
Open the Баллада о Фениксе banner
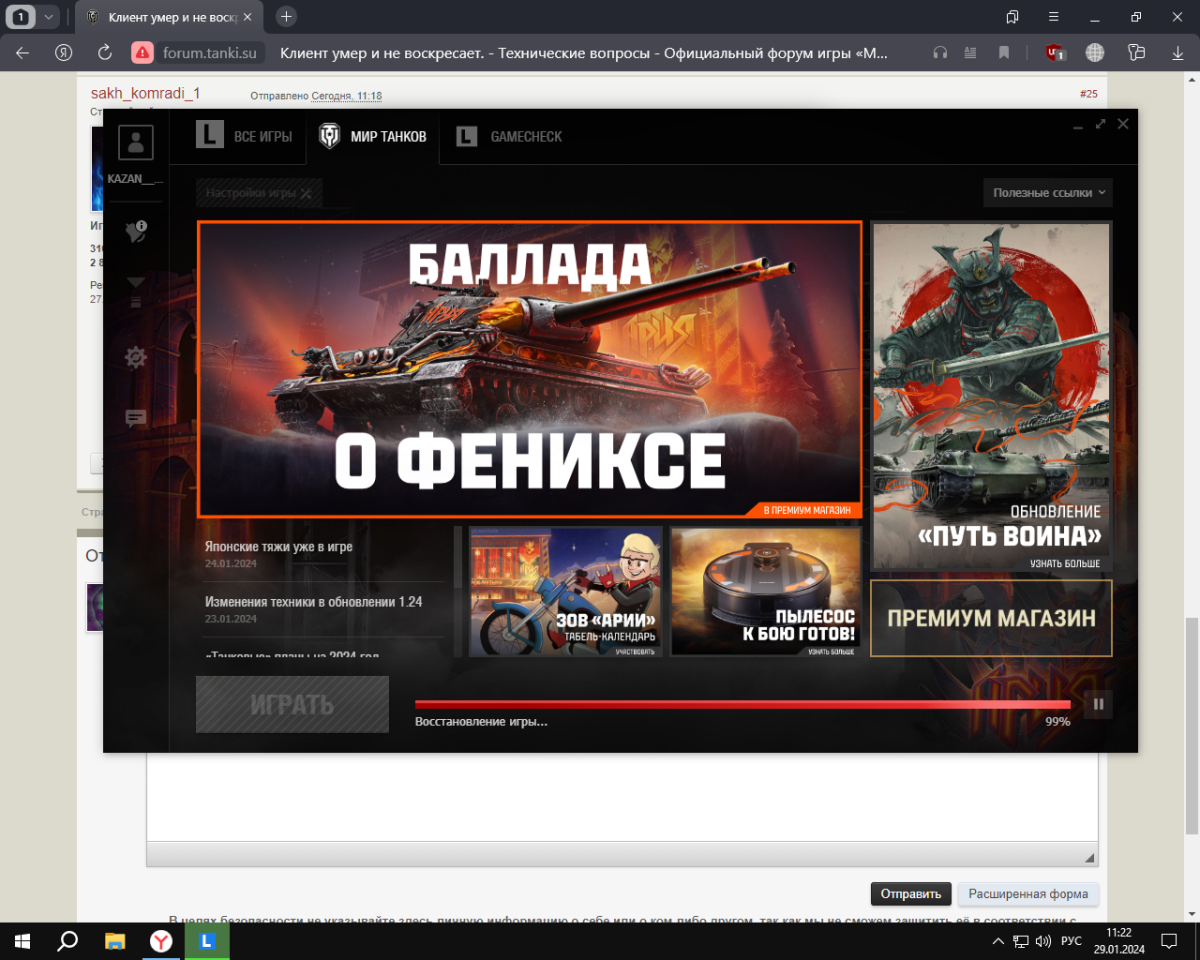tap(529, 369)
